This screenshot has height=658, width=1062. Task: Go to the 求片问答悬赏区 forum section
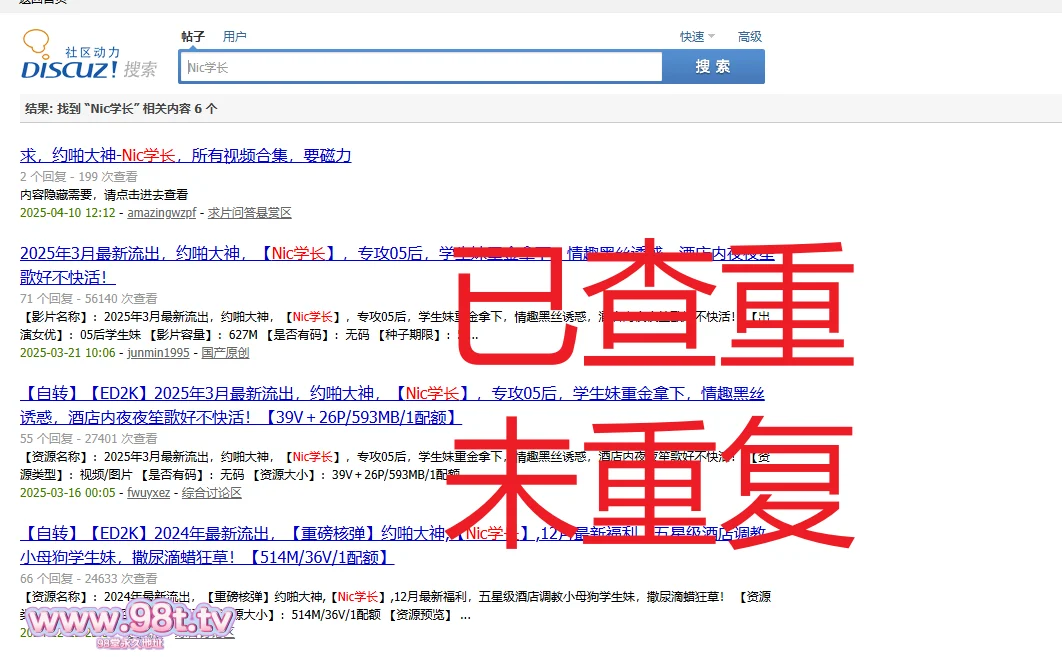(x=249, y=213)
